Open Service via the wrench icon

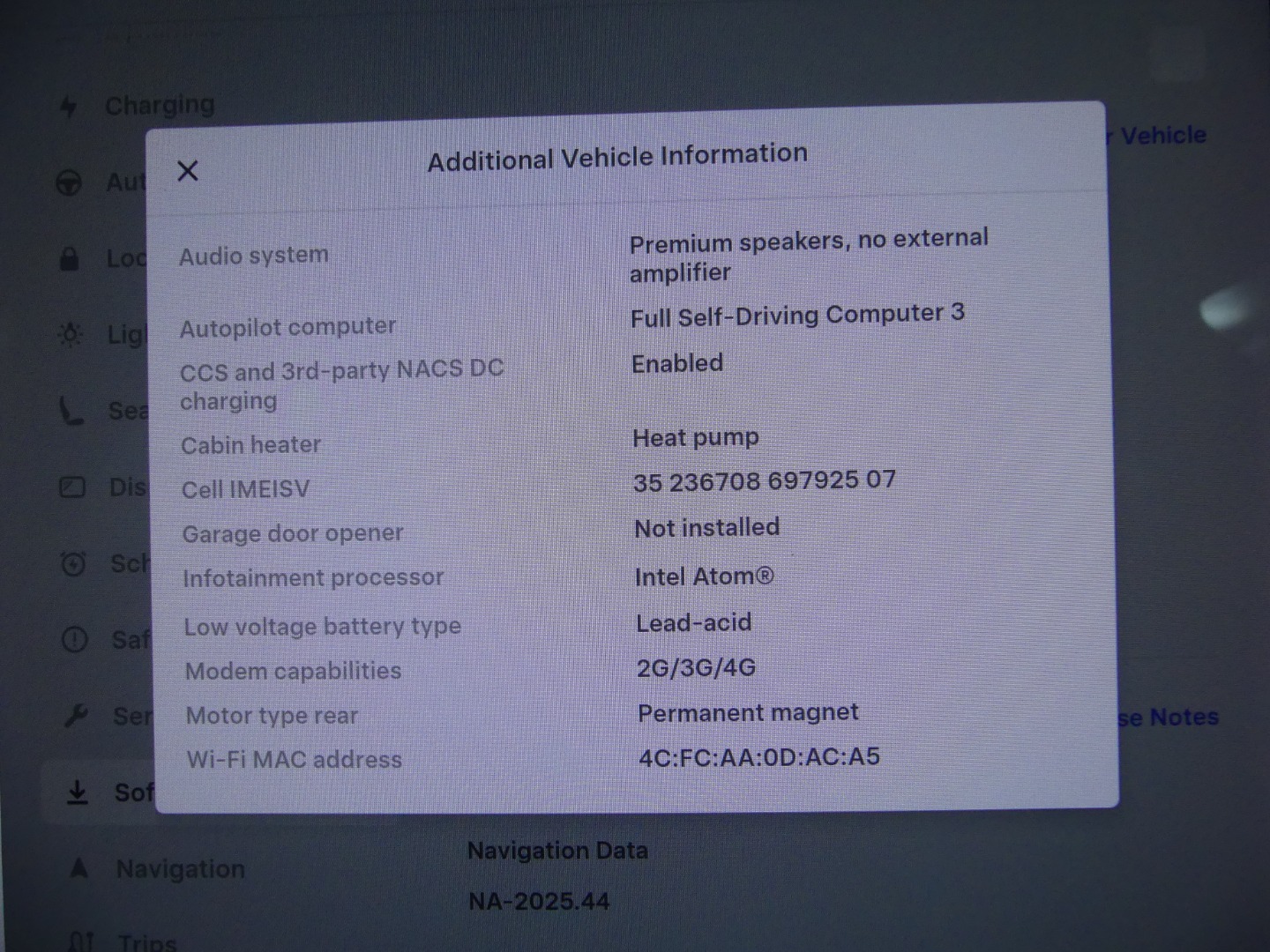pyautogui.click(x=76, y=716)
